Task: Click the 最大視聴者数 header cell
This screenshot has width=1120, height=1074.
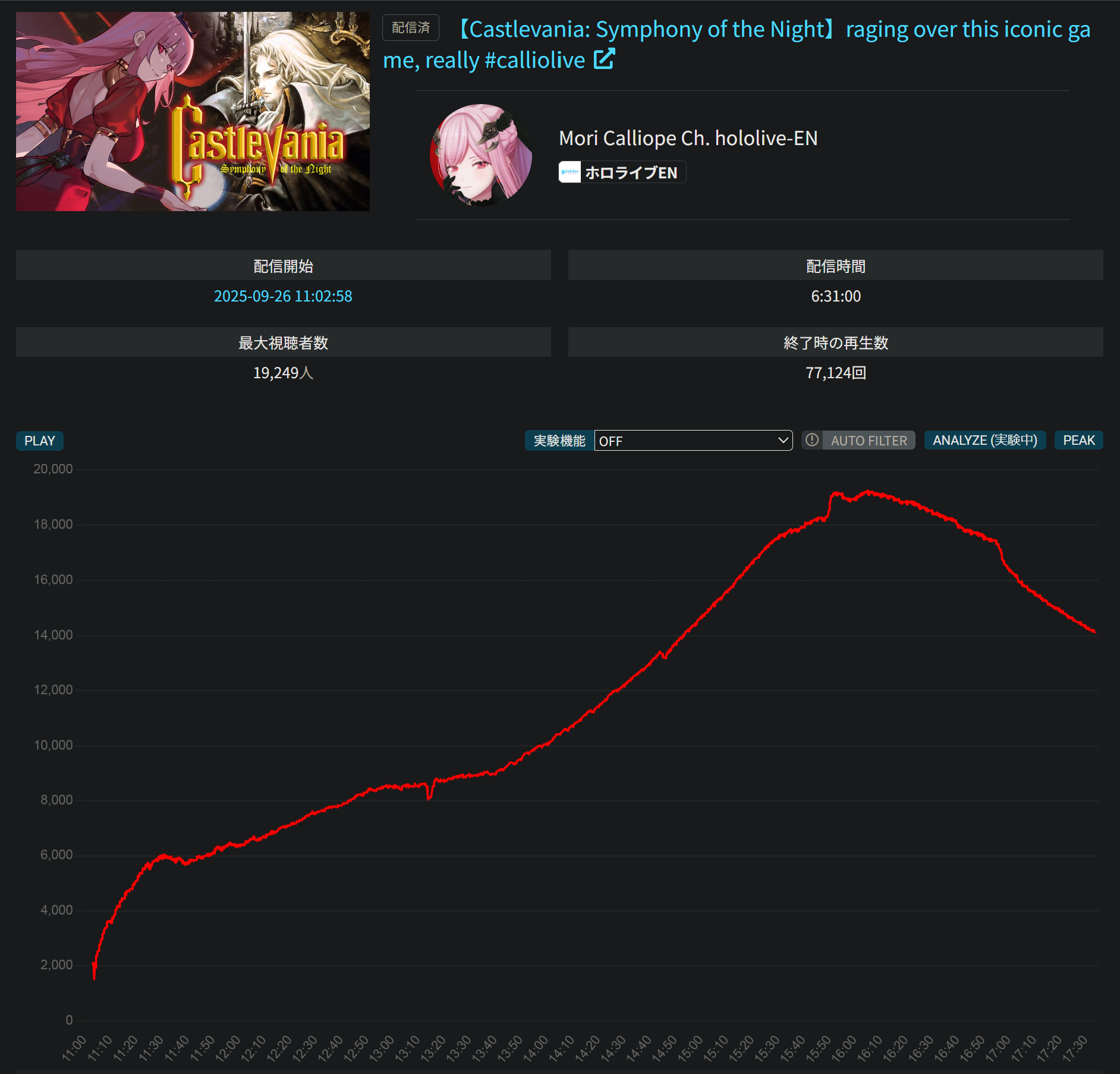Action: [x=284, y=342]
